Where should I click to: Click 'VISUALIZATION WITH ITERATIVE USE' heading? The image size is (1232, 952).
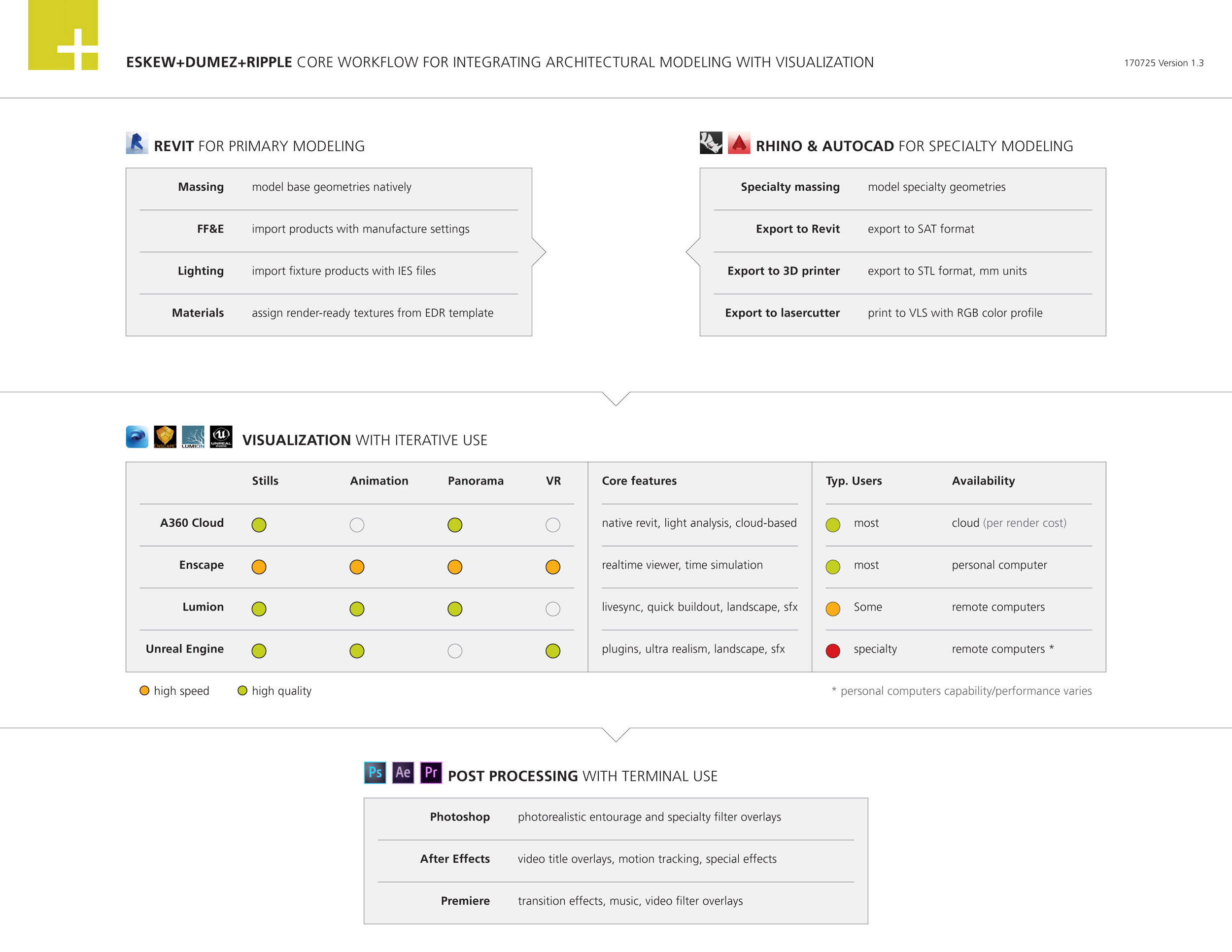[365, 440]
